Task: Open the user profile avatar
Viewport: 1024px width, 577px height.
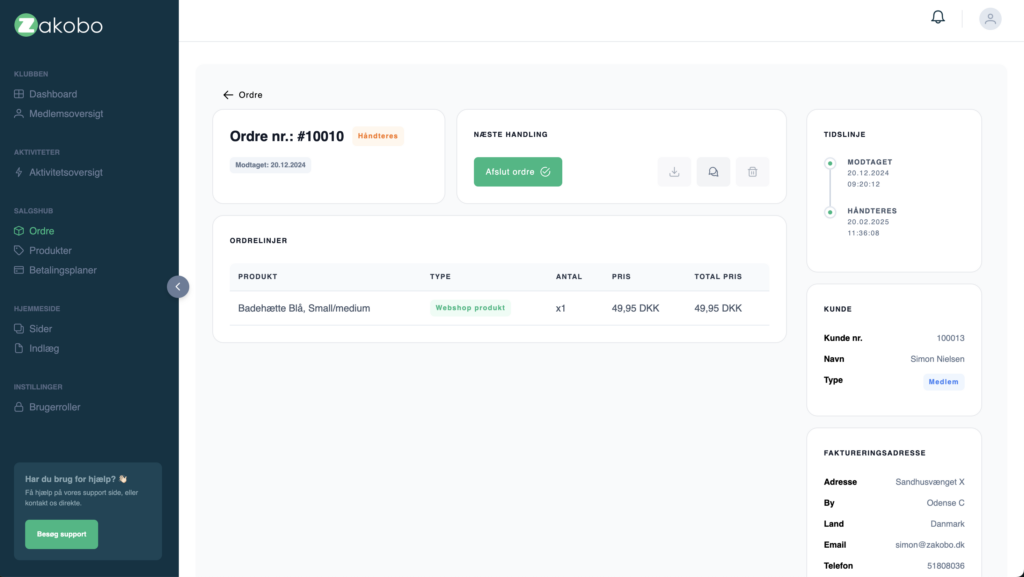Action: pos(990,18)
